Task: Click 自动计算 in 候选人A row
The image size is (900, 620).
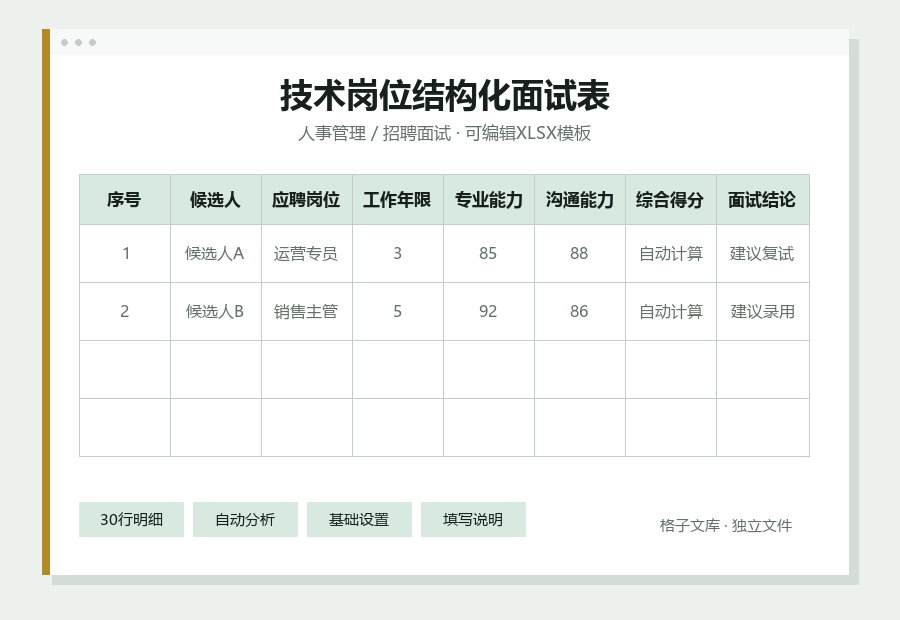Action: click(x=671, y=253)
